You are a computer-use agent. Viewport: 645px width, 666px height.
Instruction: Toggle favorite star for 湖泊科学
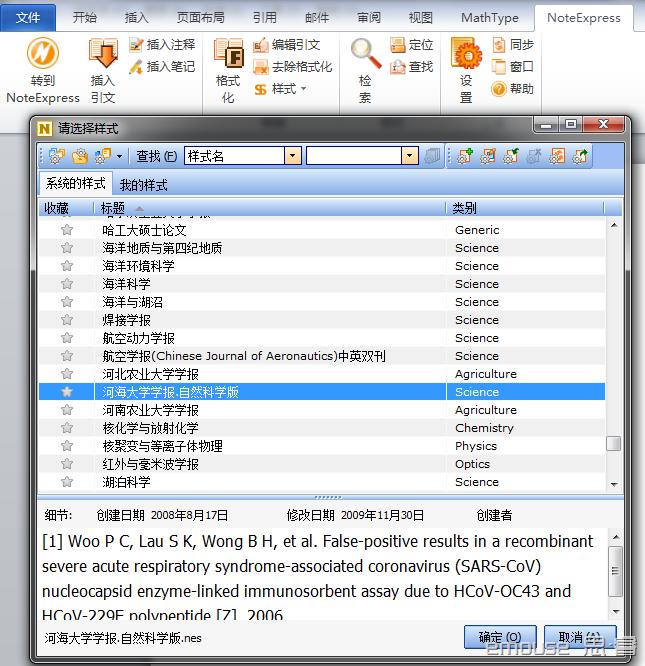pos(67,482)
